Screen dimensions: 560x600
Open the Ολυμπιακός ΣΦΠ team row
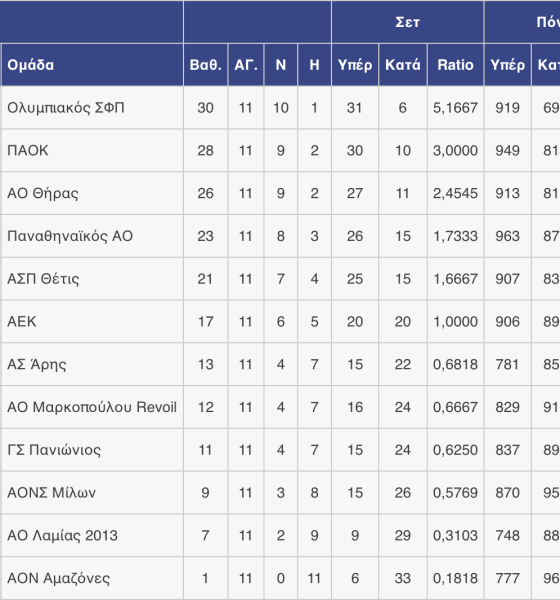280,108
